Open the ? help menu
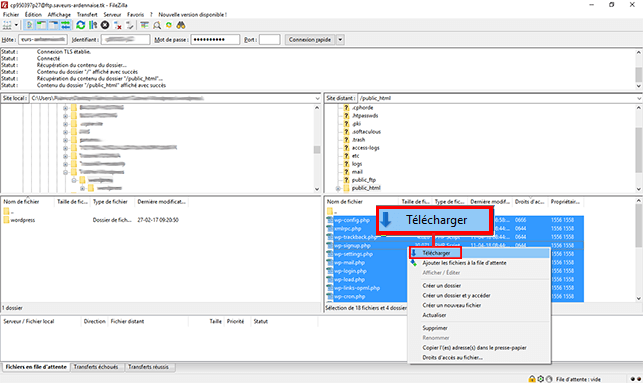 click(x=151, y=14)
